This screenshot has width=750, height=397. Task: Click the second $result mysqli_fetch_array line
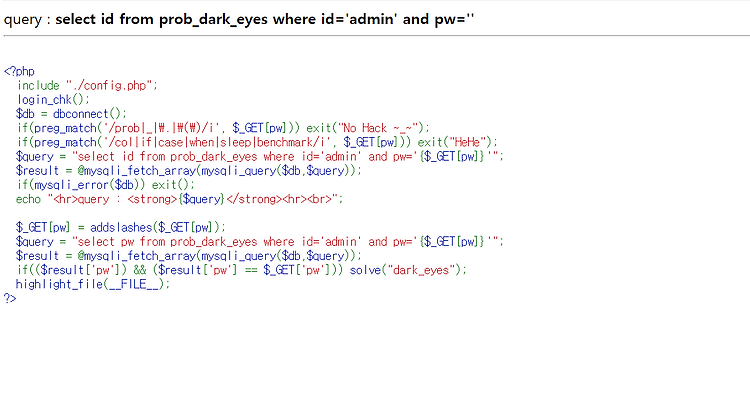click(x=189, y=256)
